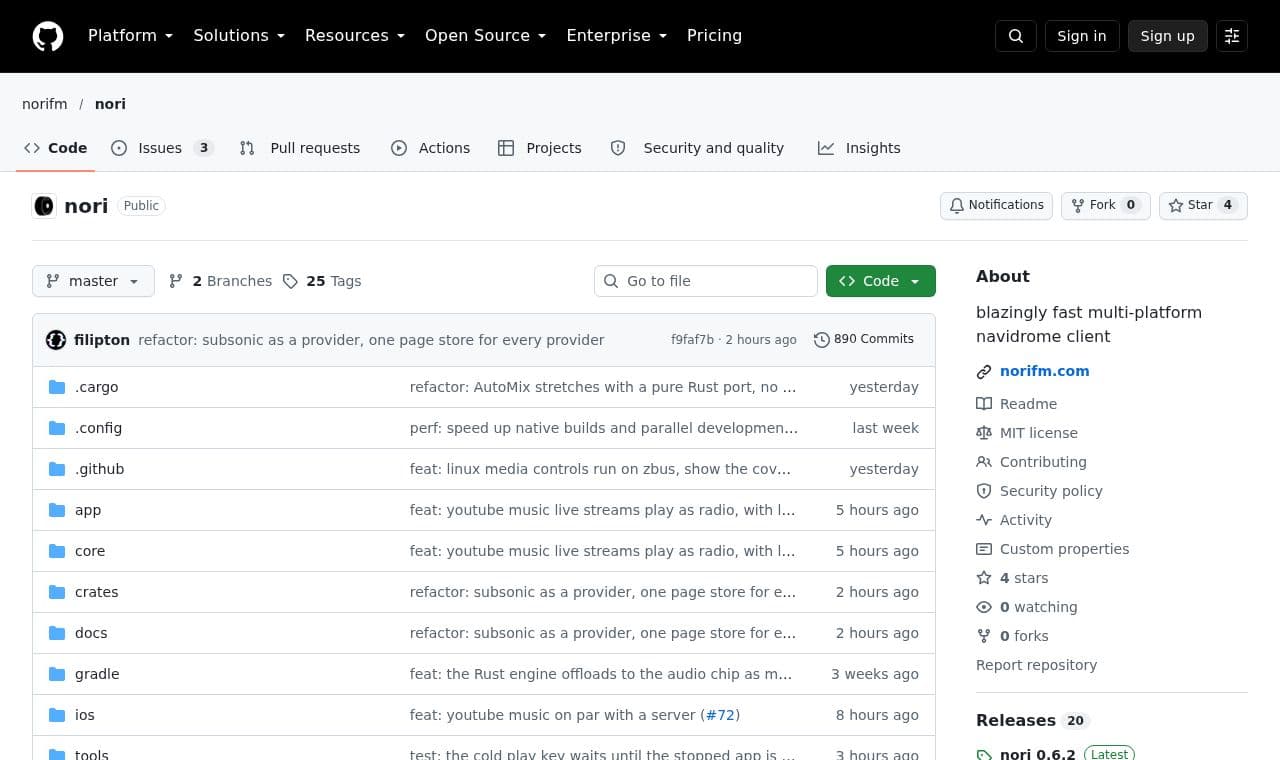Viewport: 1280px width, 760px height.
Task: Switch to the Issues tab
Action: [x=162, y=148]
